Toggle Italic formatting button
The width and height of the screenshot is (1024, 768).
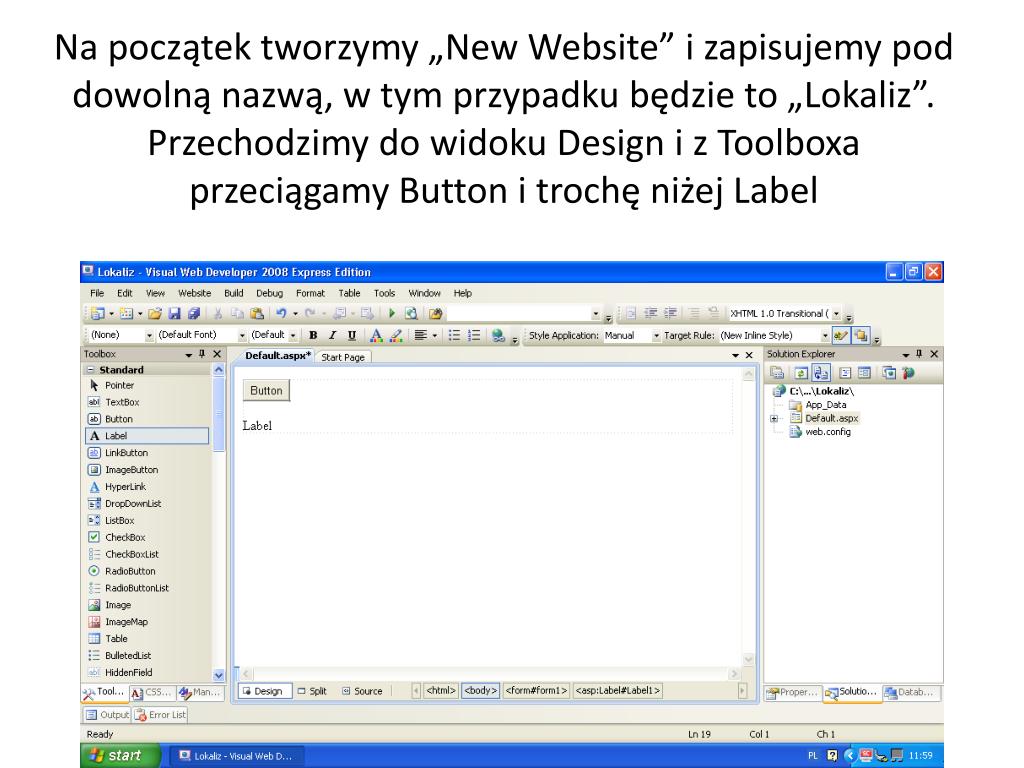click(x=332, y=335)
